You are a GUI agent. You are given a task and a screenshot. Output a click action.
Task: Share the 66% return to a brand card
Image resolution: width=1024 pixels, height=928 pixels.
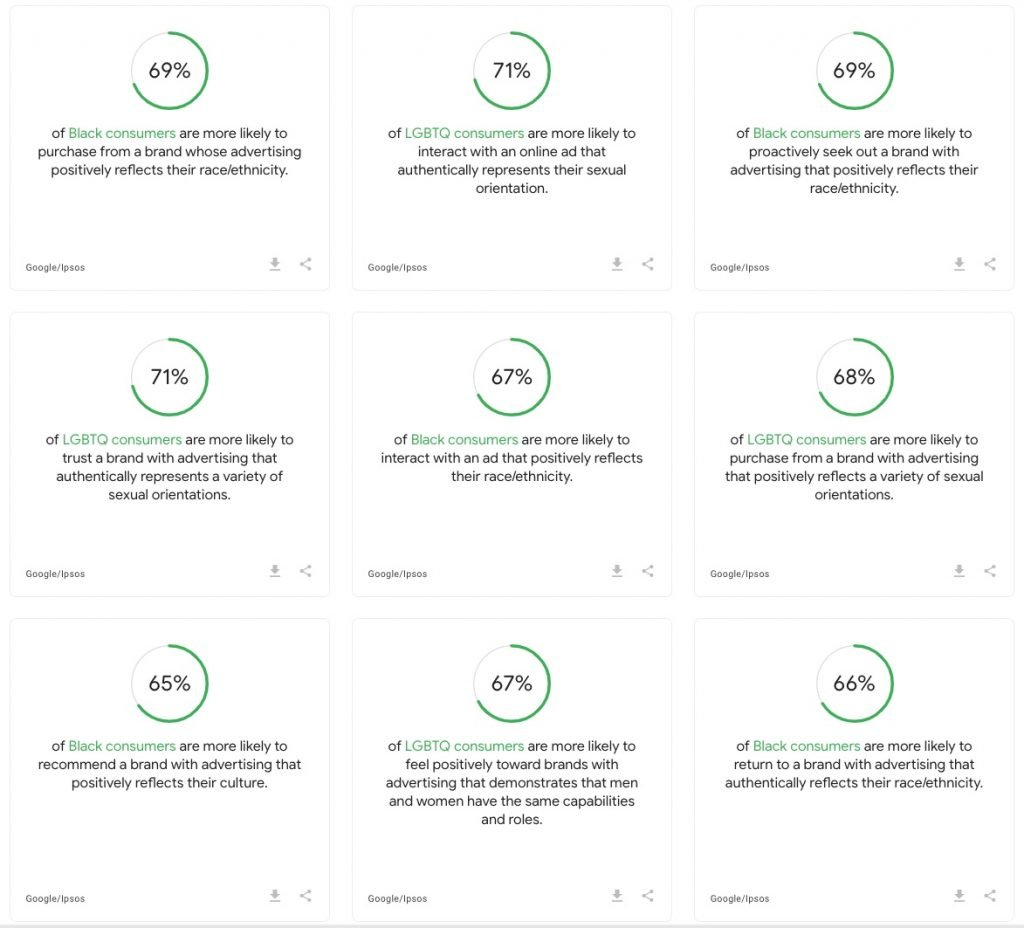[x=990, y=895]
